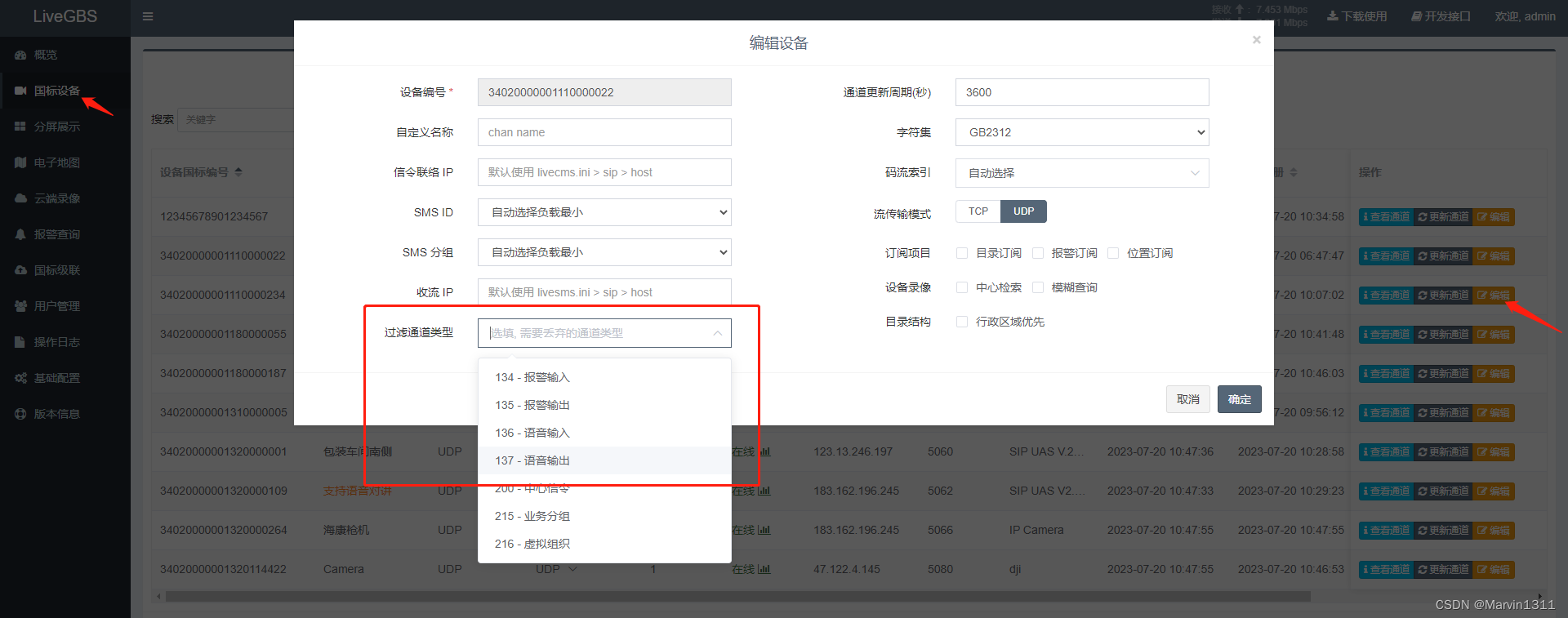
Task: Select option 134 - 报警输入
Action: point(604,377)
